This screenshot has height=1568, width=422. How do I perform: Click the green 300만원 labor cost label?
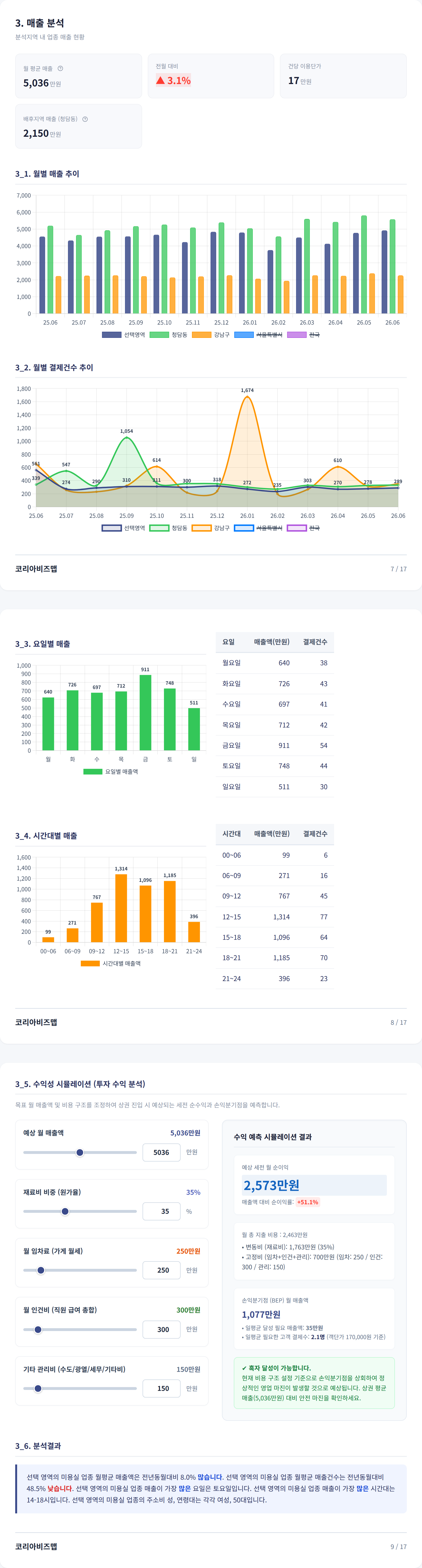pos(188,1310)
